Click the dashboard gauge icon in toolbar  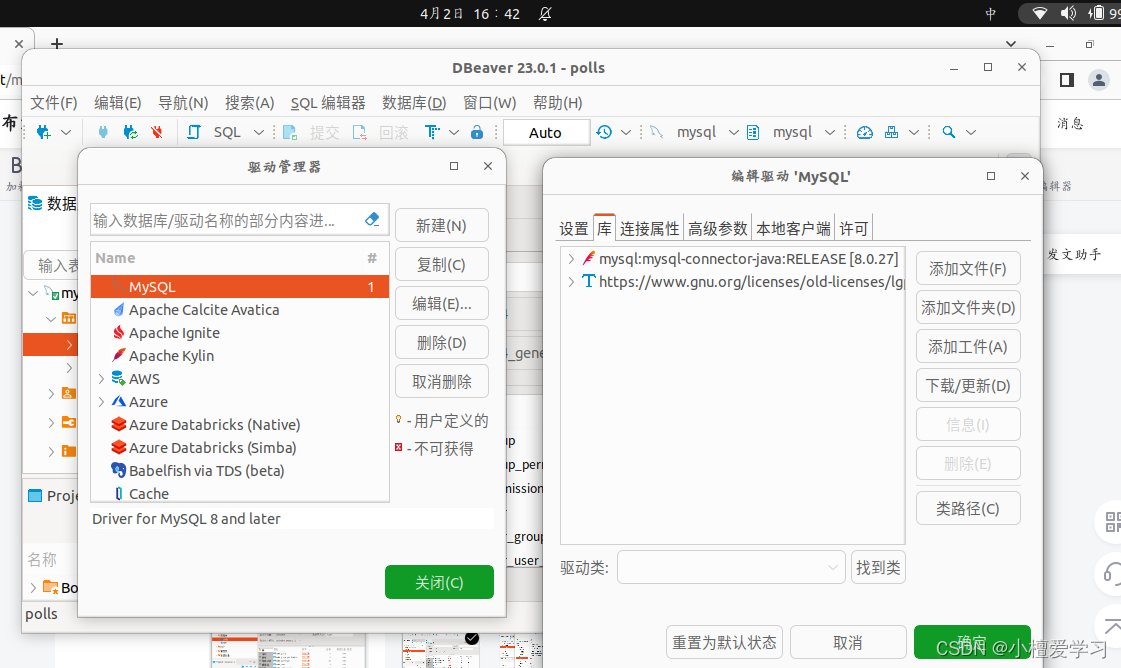(x=864, y=132)
